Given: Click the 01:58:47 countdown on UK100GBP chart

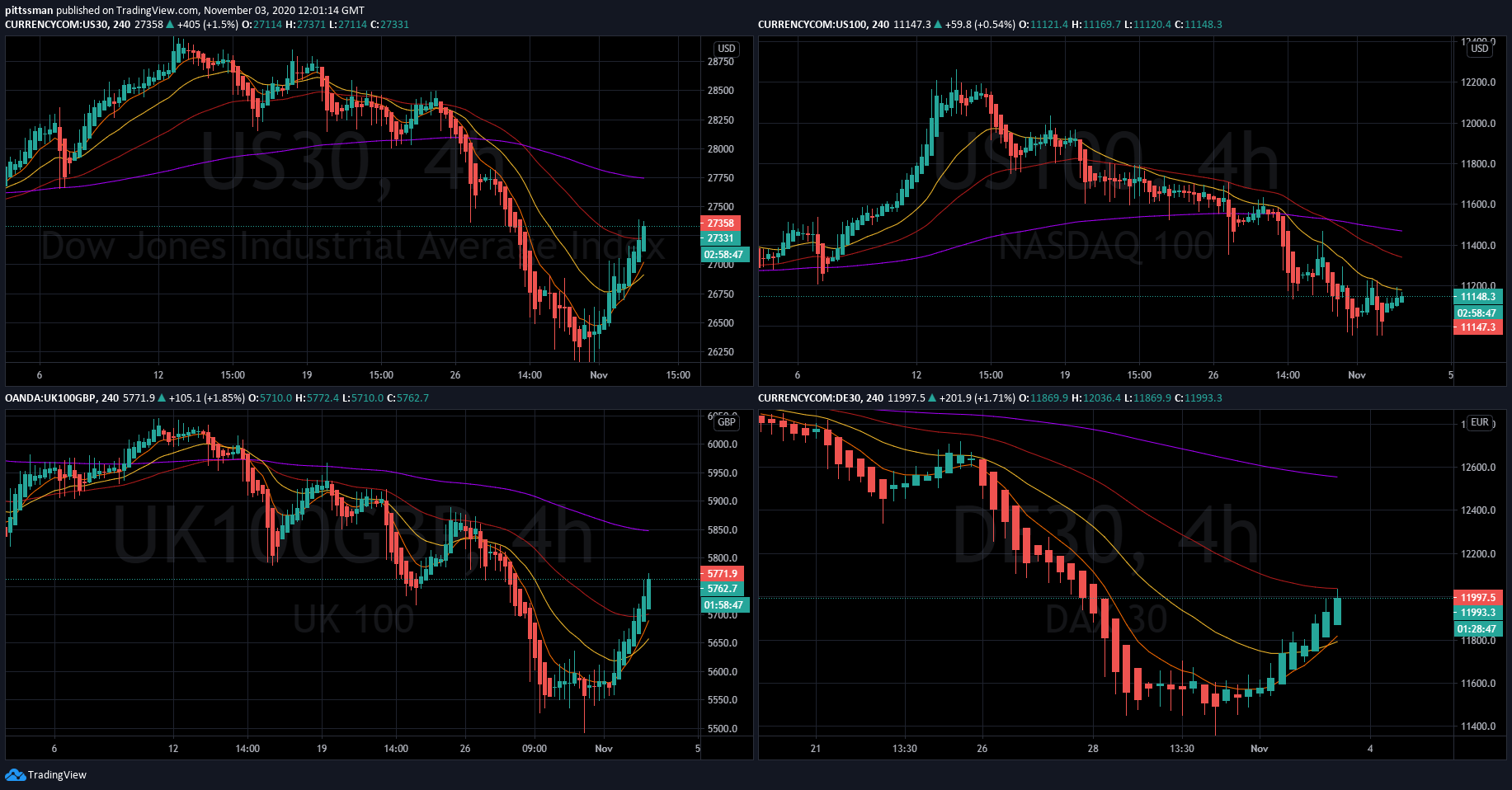Looking at the screenshot, I should [x=724, y=605].
